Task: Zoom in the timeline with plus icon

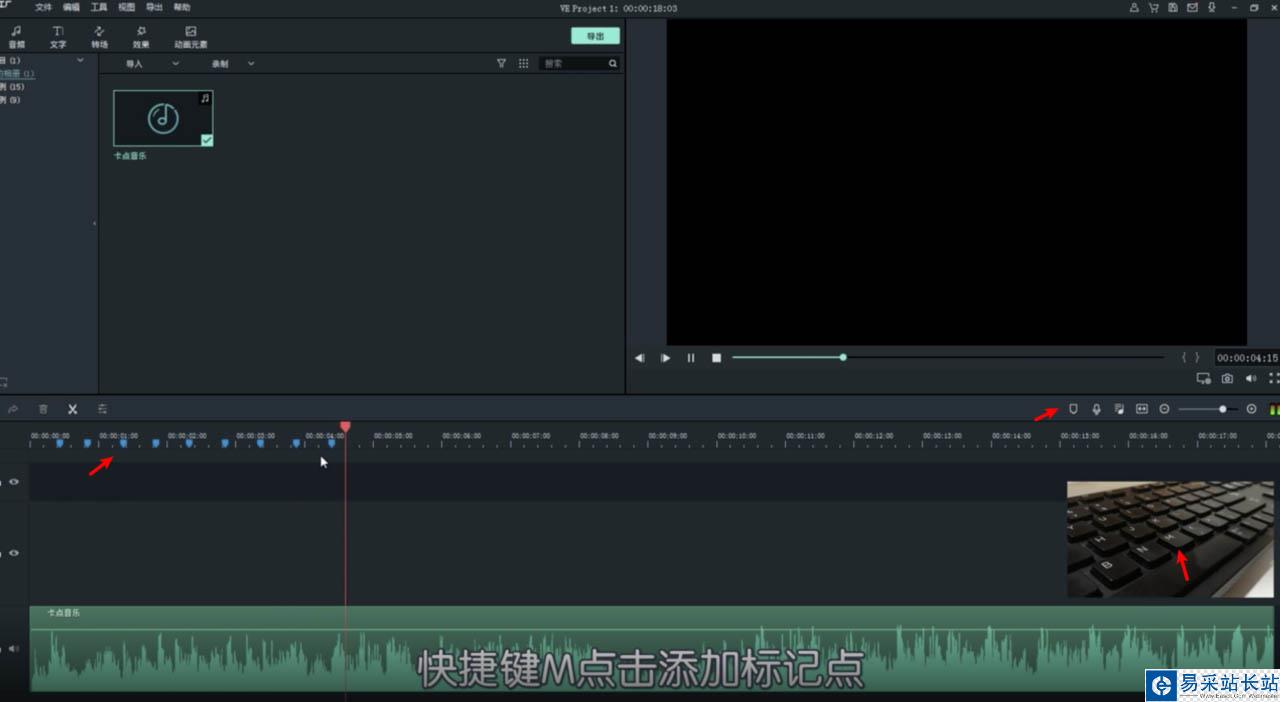Action: tap(1251, 409)
